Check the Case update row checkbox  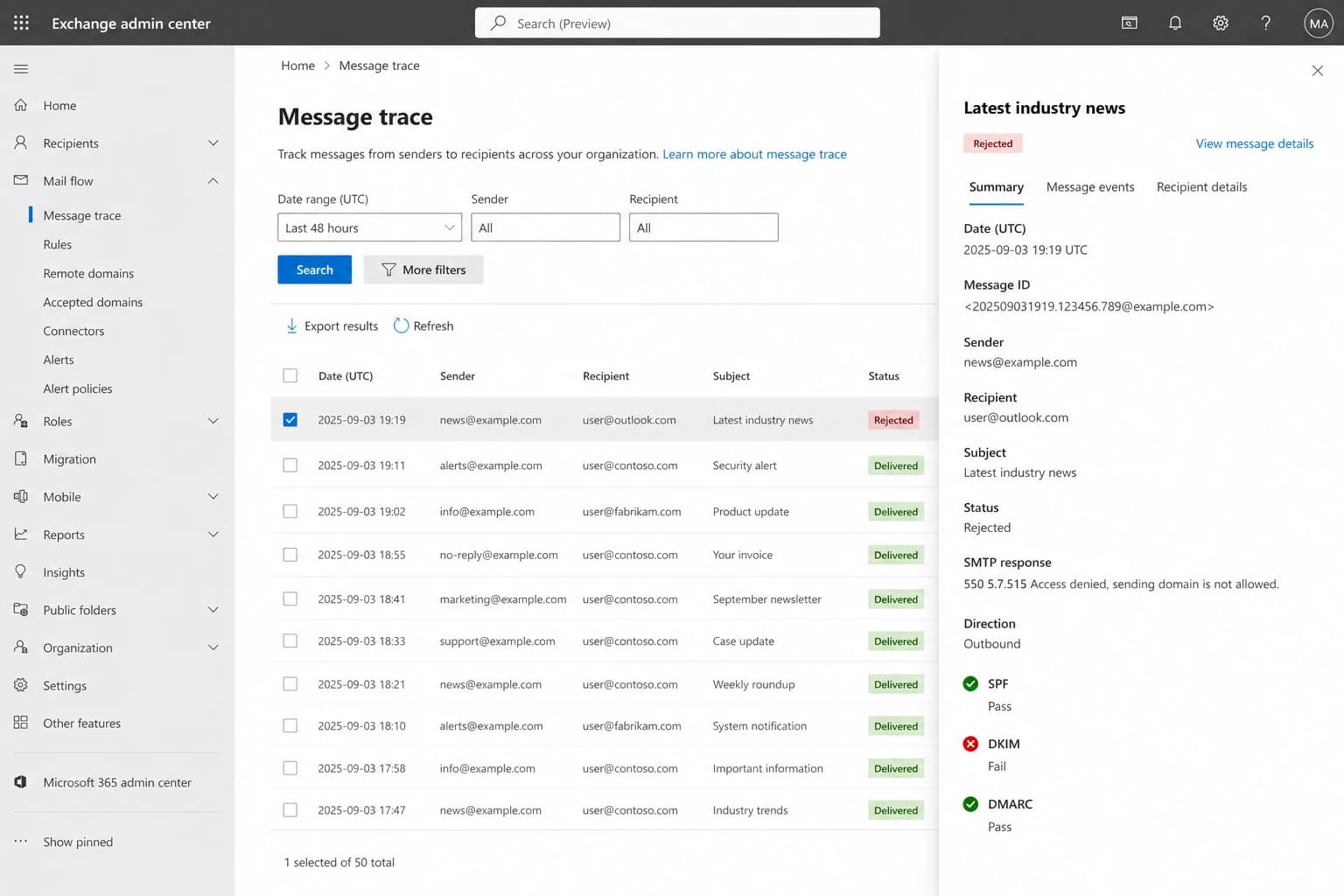point(290,640)
